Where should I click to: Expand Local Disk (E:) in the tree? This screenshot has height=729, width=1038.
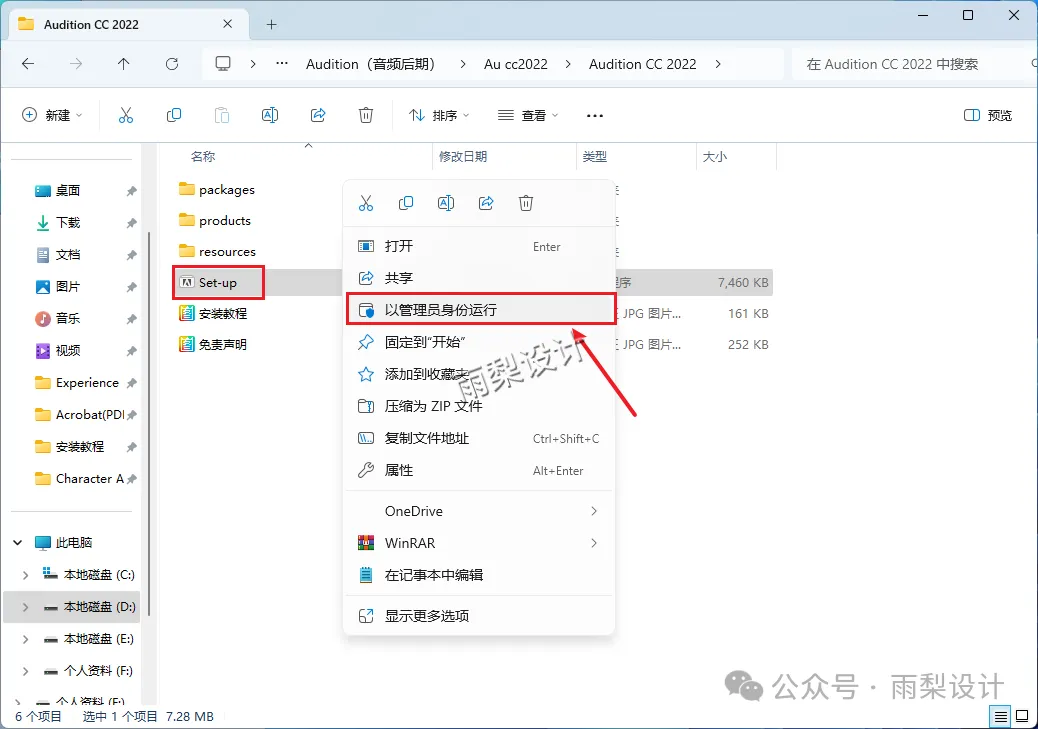pos(25,639)
